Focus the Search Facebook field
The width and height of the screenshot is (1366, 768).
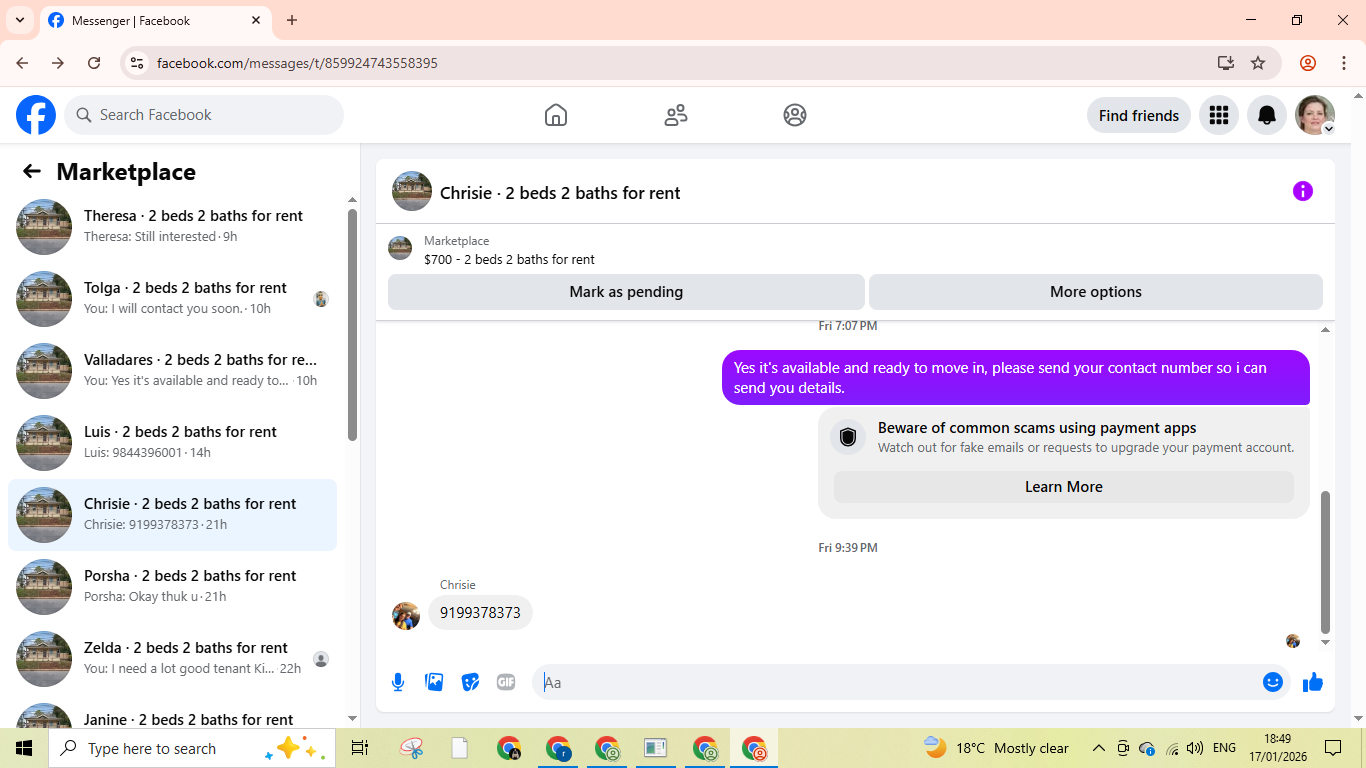(x=204, y=115)
